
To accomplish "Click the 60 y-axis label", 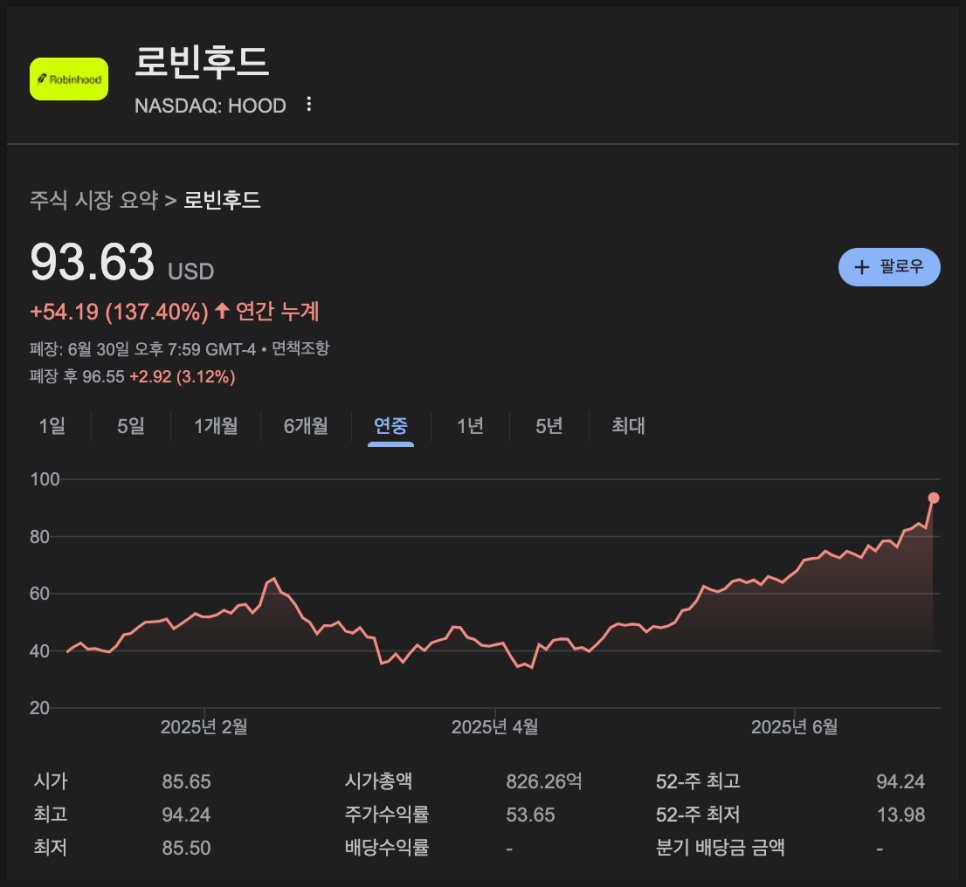I will tap(39, 594).
